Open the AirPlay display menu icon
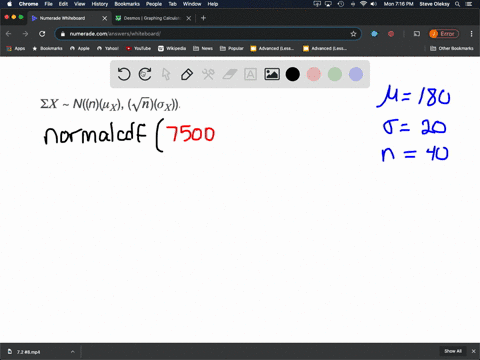The width and height of the screenshot is (480, 360). pos(328,4)
